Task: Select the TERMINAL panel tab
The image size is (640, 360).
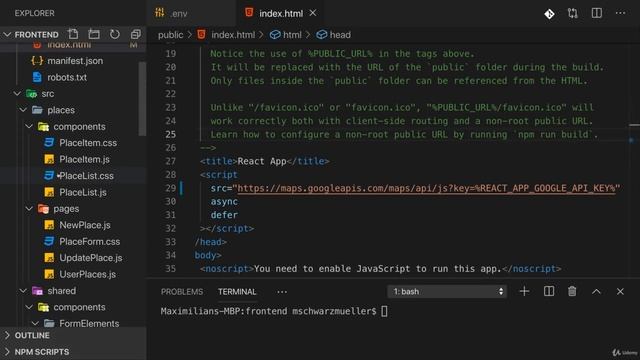Action: [237, 292]
